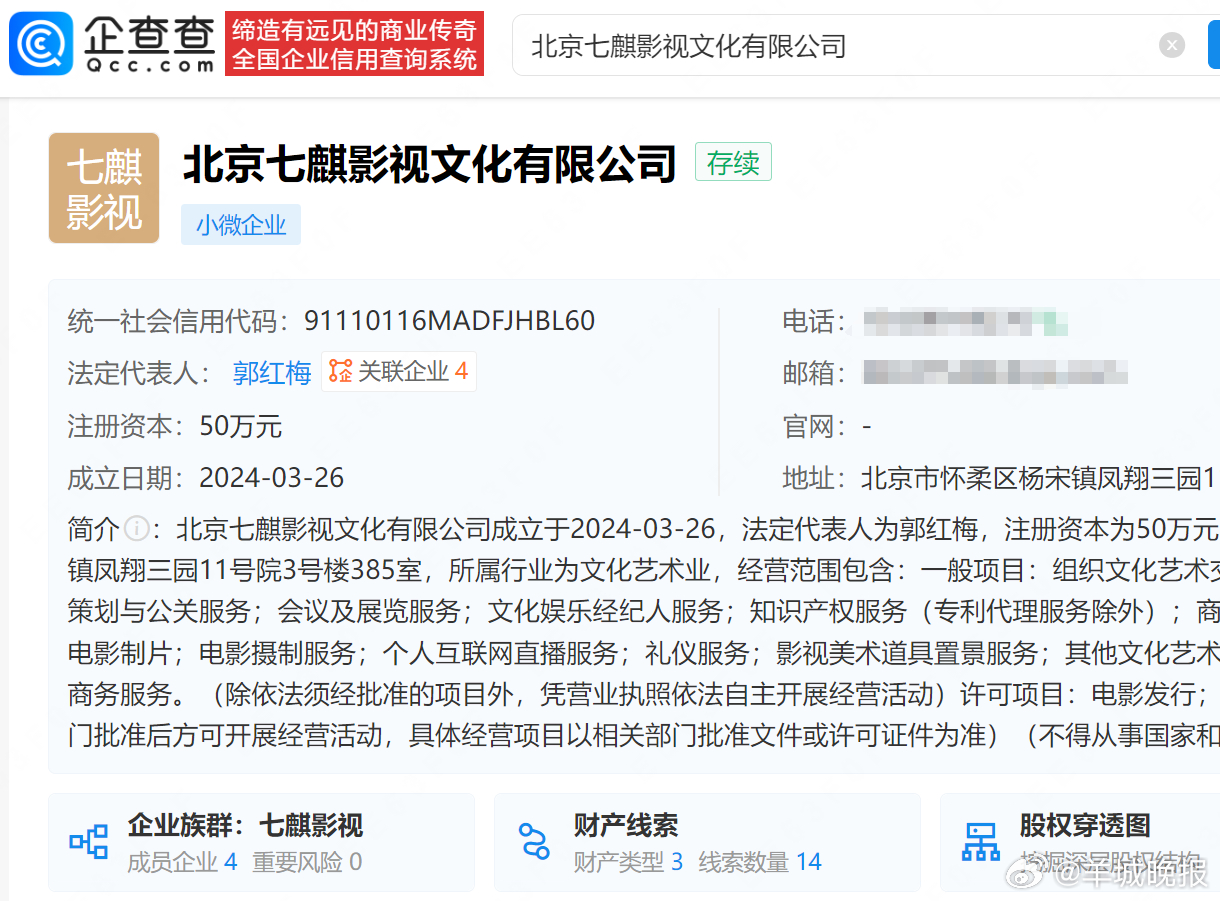The height and width of the screenshot is (901, 1220).
Task: Click the credit code 91110116MADFJHBL60
Action: pos(450,321)
